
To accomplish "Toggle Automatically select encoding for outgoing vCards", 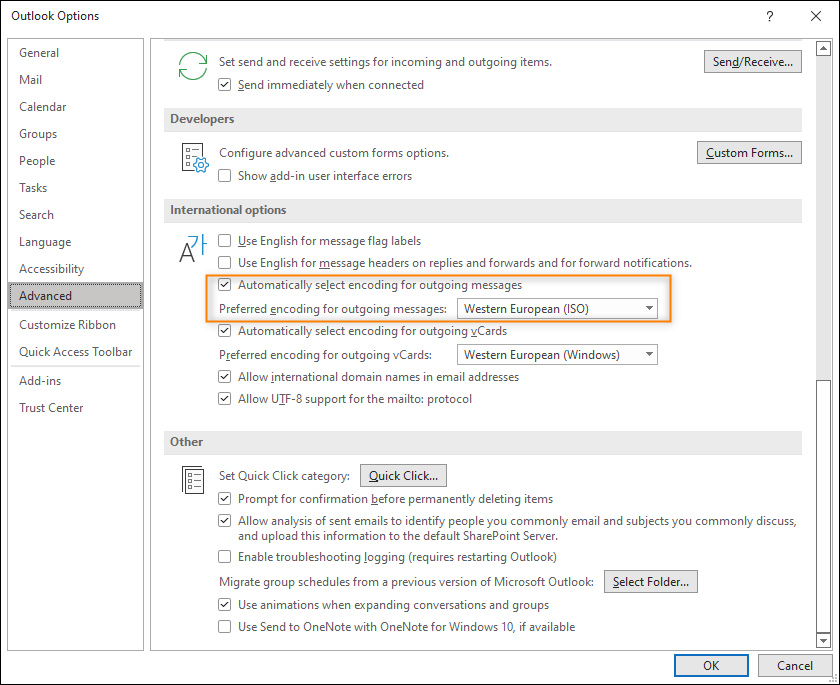I will [x=224, y=331].
